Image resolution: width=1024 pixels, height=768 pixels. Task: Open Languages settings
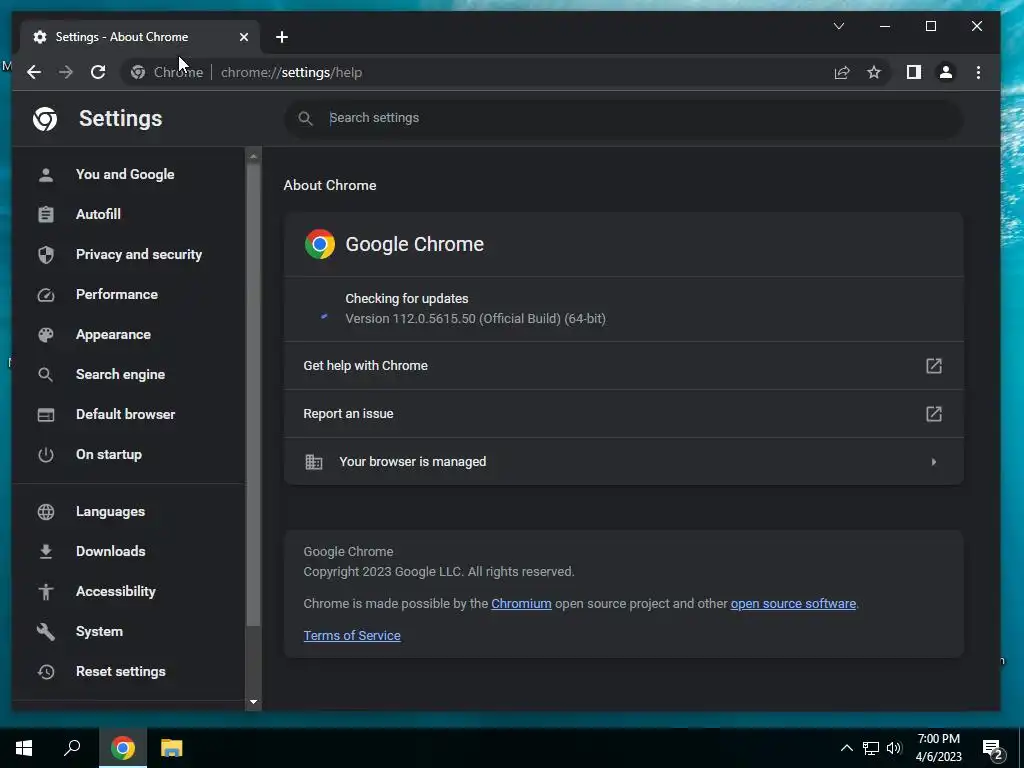click(x=110, y=511)
